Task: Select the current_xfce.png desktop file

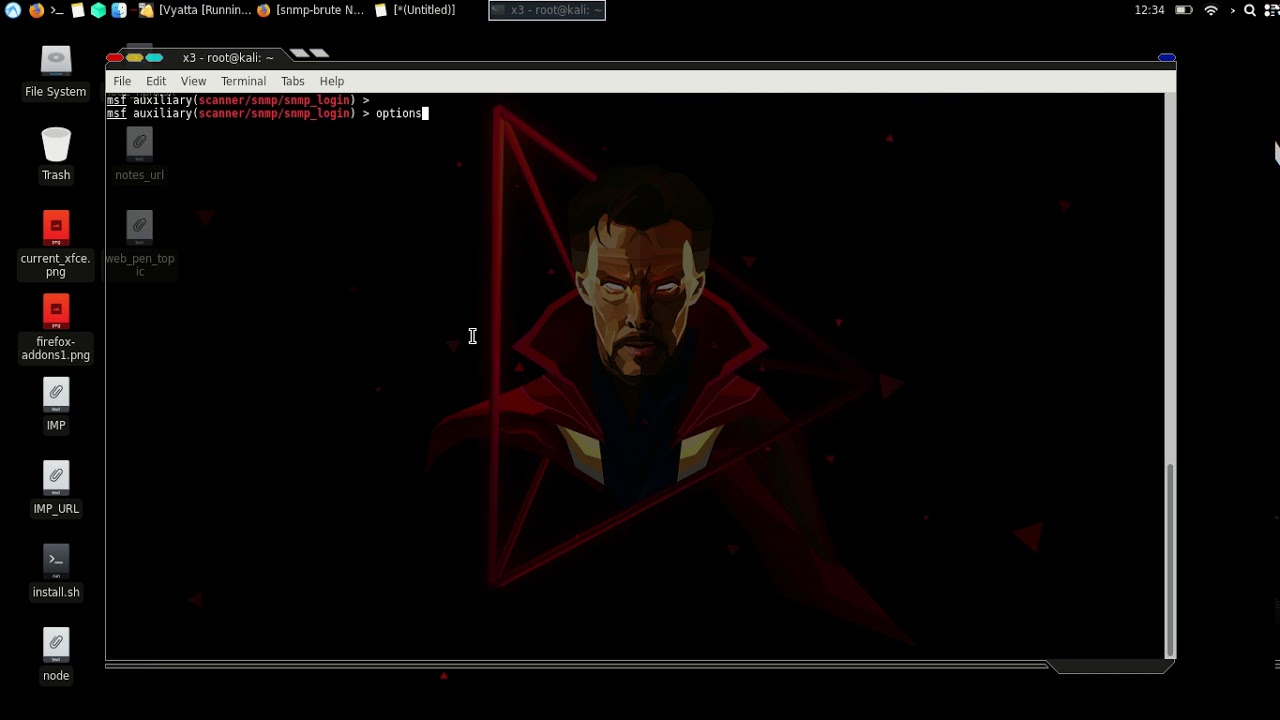Action: point(55,244)
